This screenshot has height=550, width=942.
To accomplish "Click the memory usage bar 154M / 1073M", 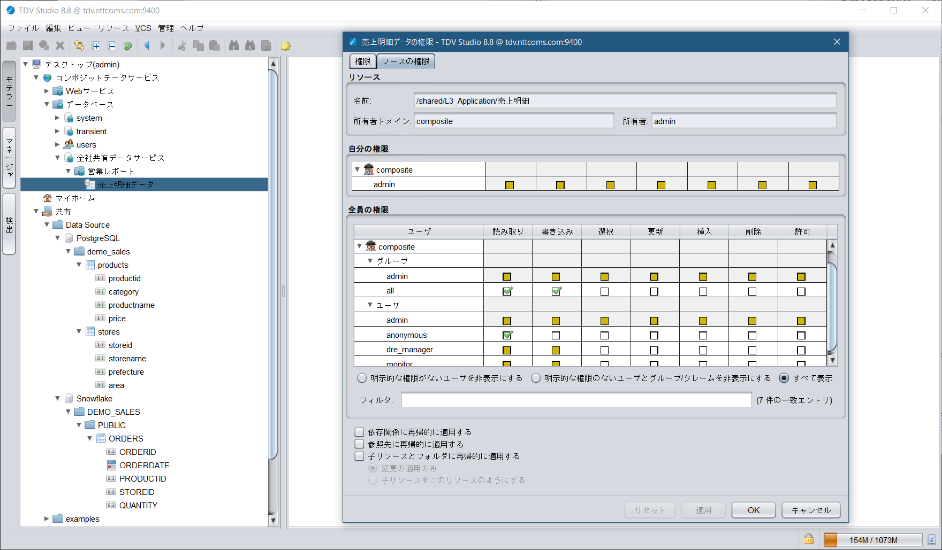I will 873,540.
